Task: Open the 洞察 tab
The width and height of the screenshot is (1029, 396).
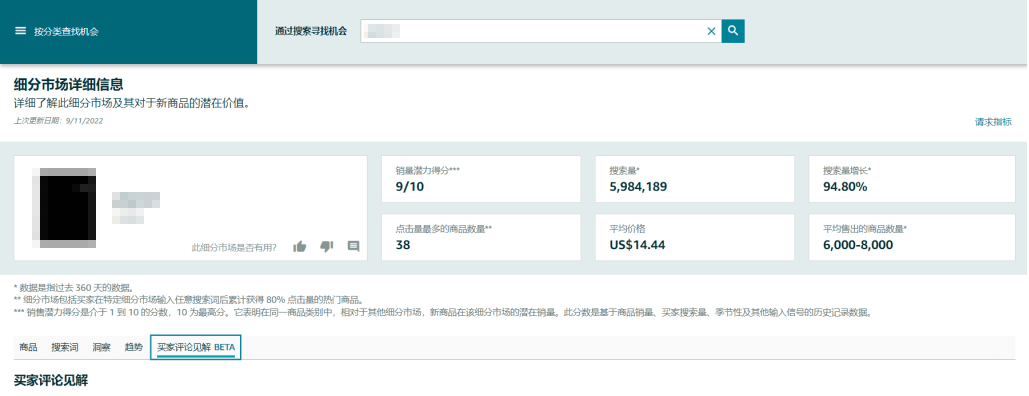Action: click(x=101, y=347)
